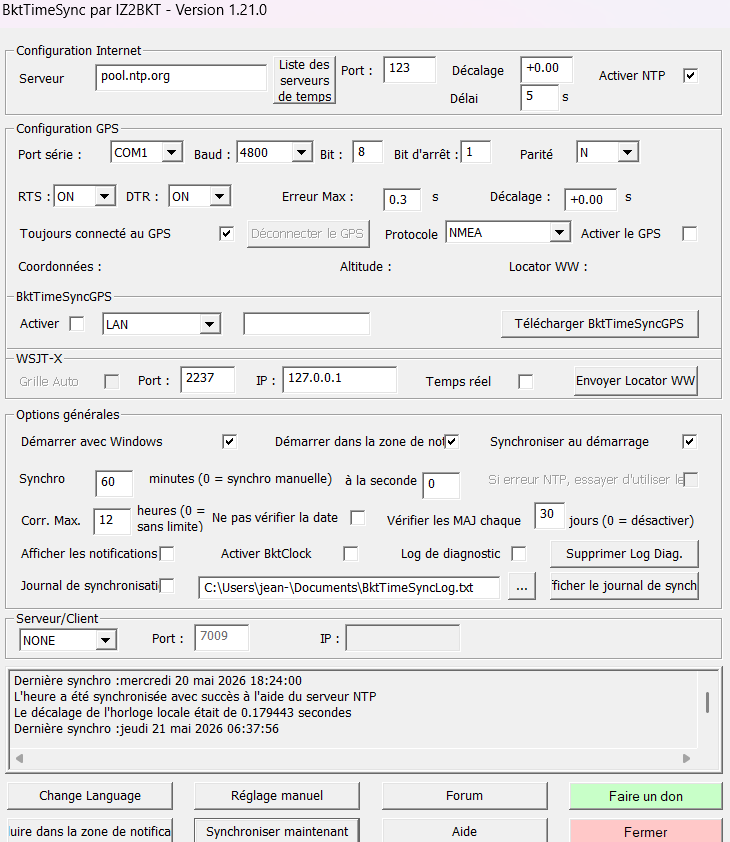
Task: Click the 'Dernière synchro :jeudi 21 mai' line
Action: point(146,729)
